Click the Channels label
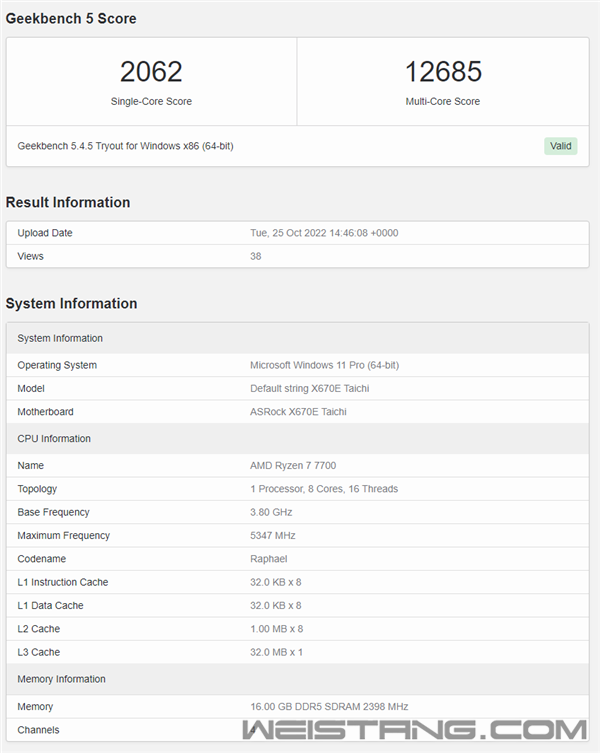This screenshot has height=753, width=600. tap(38, 730)
